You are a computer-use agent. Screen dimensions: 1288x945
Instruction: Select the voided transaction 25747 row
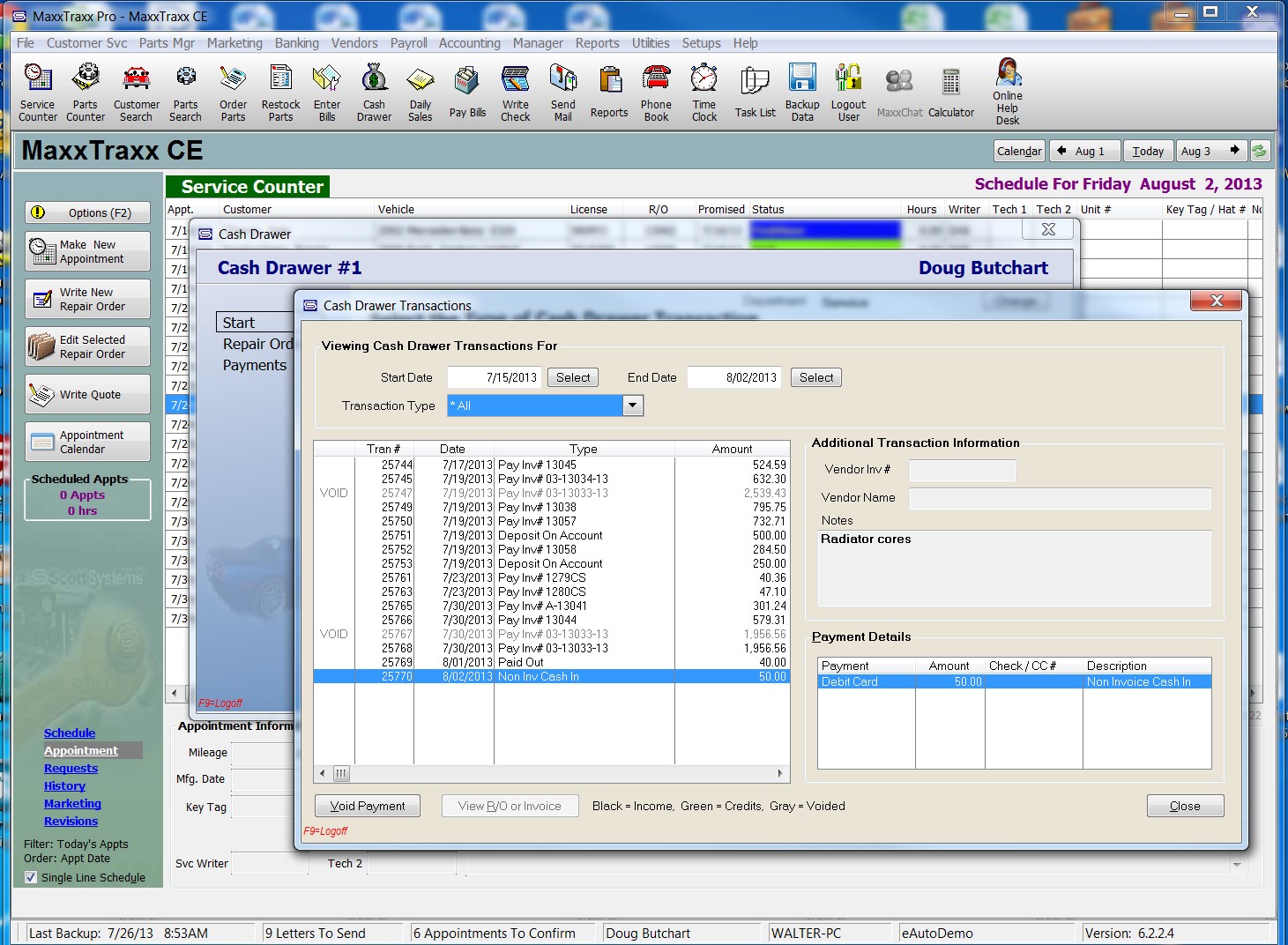[x=552, y=493]
